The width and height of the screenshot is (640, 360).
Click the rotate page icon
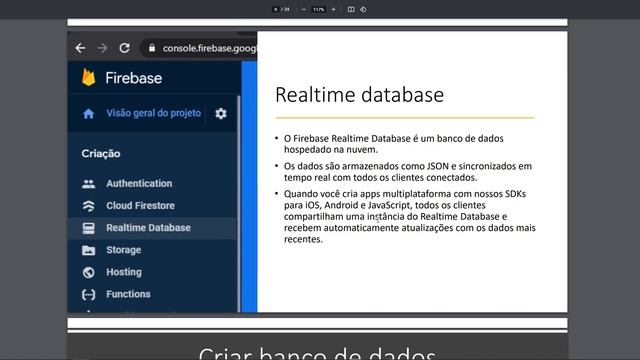pyautogui.click(x=363, y=9)
